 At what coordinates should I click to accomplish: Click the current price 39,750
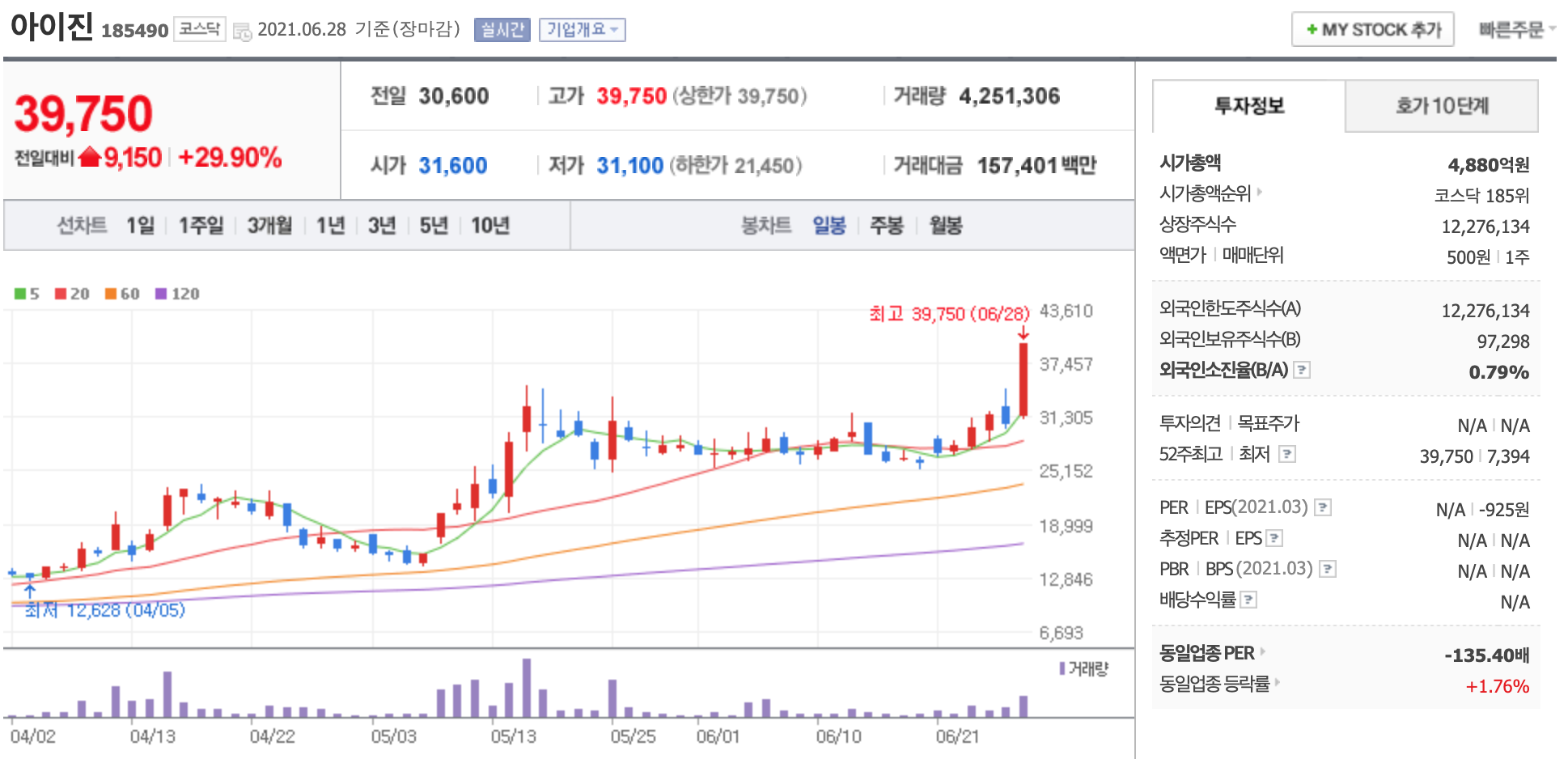point(83,113)
